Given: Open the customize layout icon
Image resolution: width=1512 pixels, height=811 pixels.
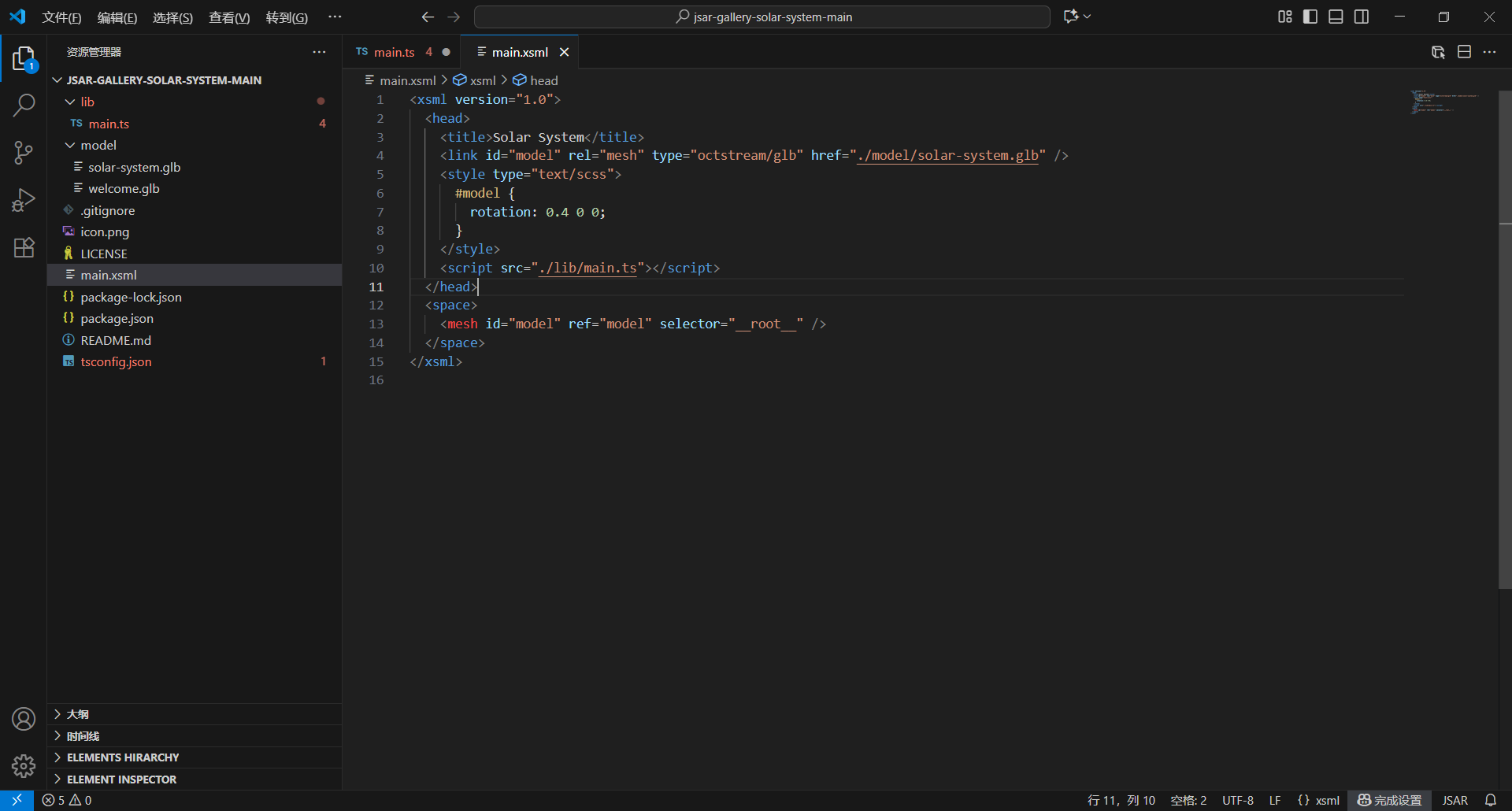Looking at the screenshot, I should (x=1285, y=17).
